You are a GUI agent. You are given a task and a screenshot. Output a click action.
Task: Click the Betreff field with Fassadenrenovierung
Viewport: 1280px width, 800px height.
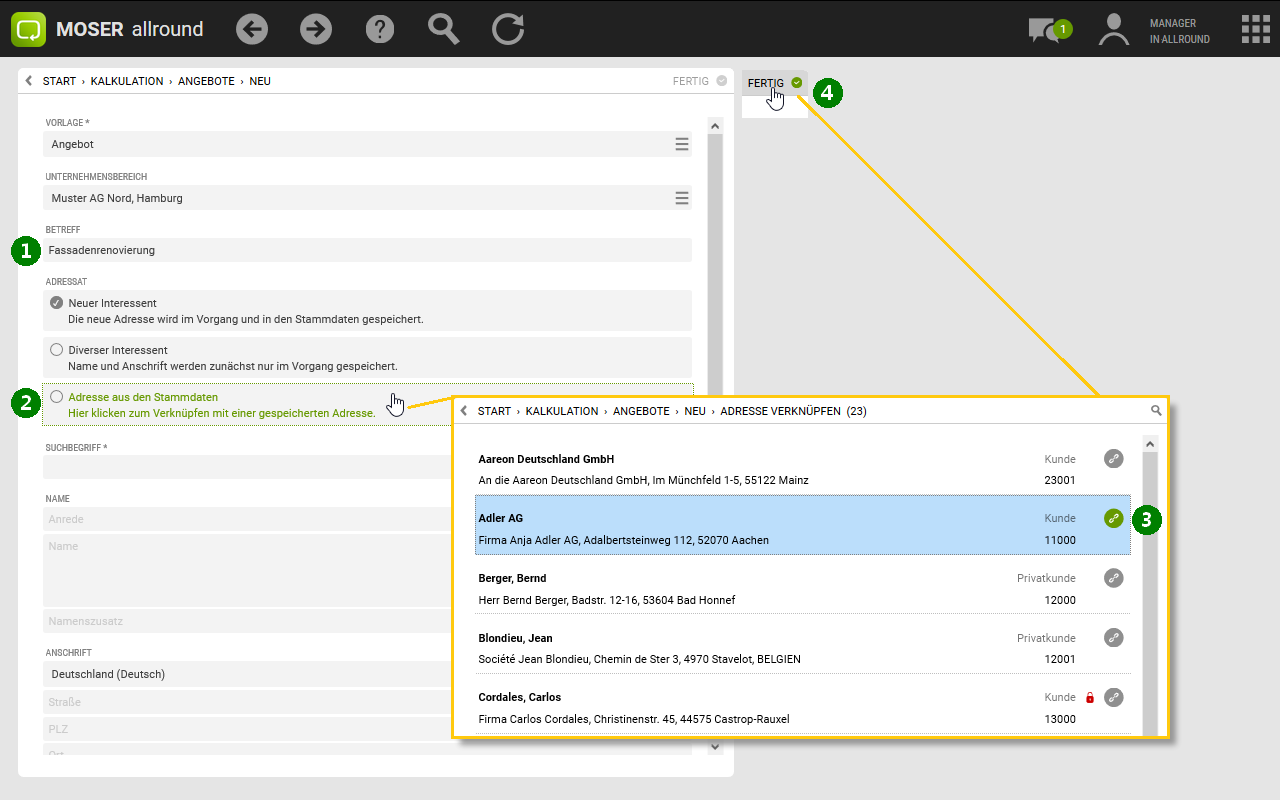[367, 250]
